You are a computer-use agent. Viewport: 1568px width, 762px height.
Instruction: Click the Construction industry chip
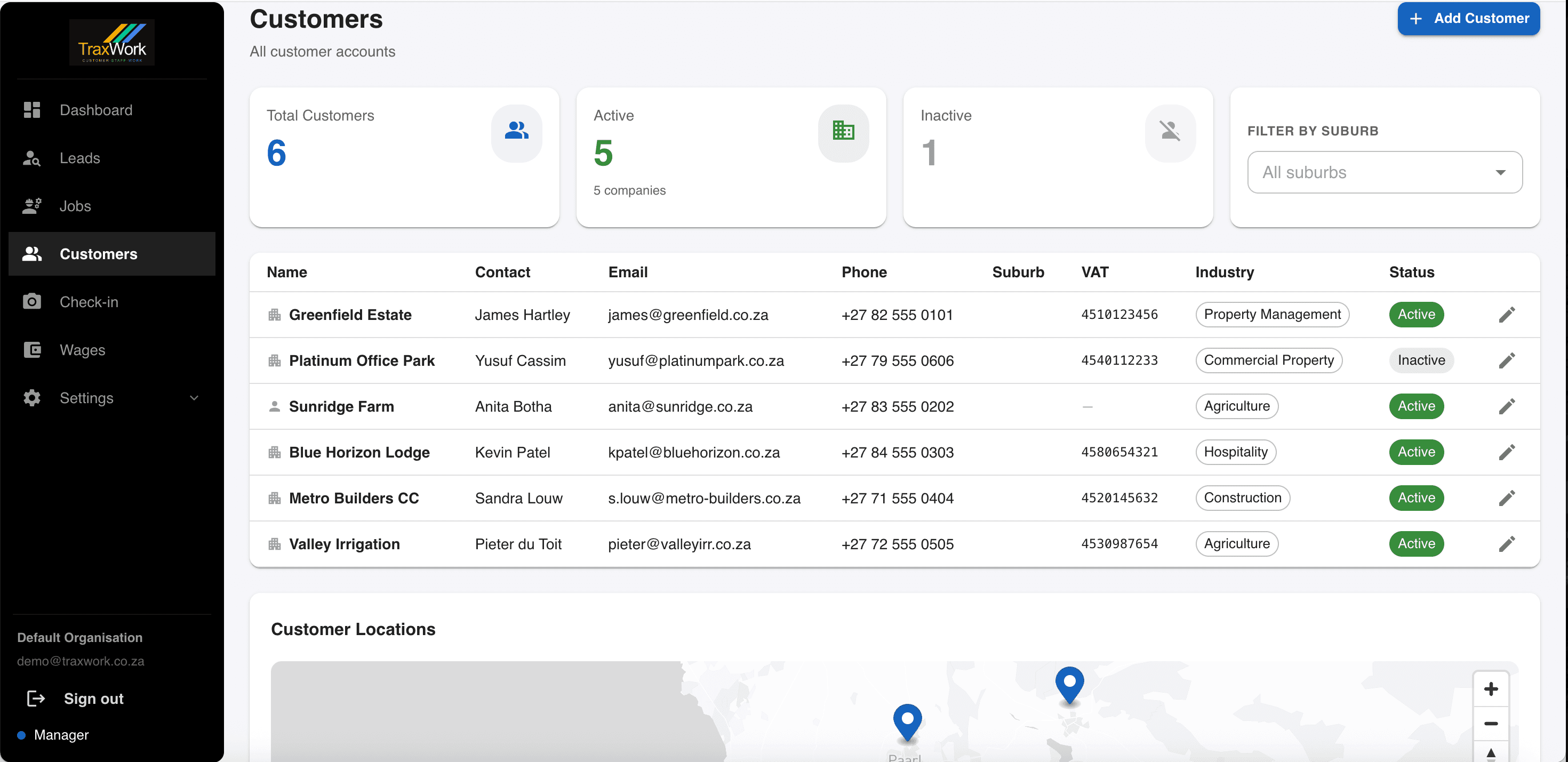pos(1242,498)
